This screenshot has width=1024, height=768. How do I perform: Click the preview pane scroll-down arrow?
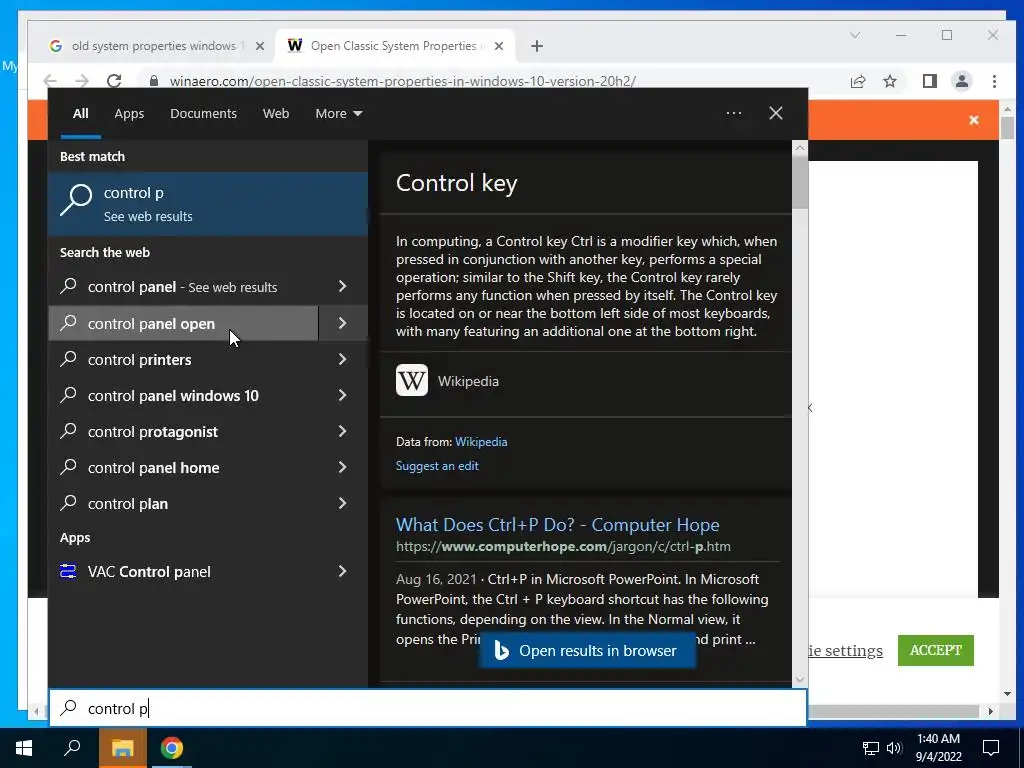point(799,680)
